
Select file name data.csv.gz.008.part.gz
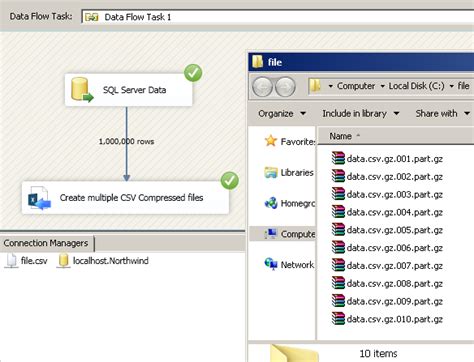(x=395, y=284)
